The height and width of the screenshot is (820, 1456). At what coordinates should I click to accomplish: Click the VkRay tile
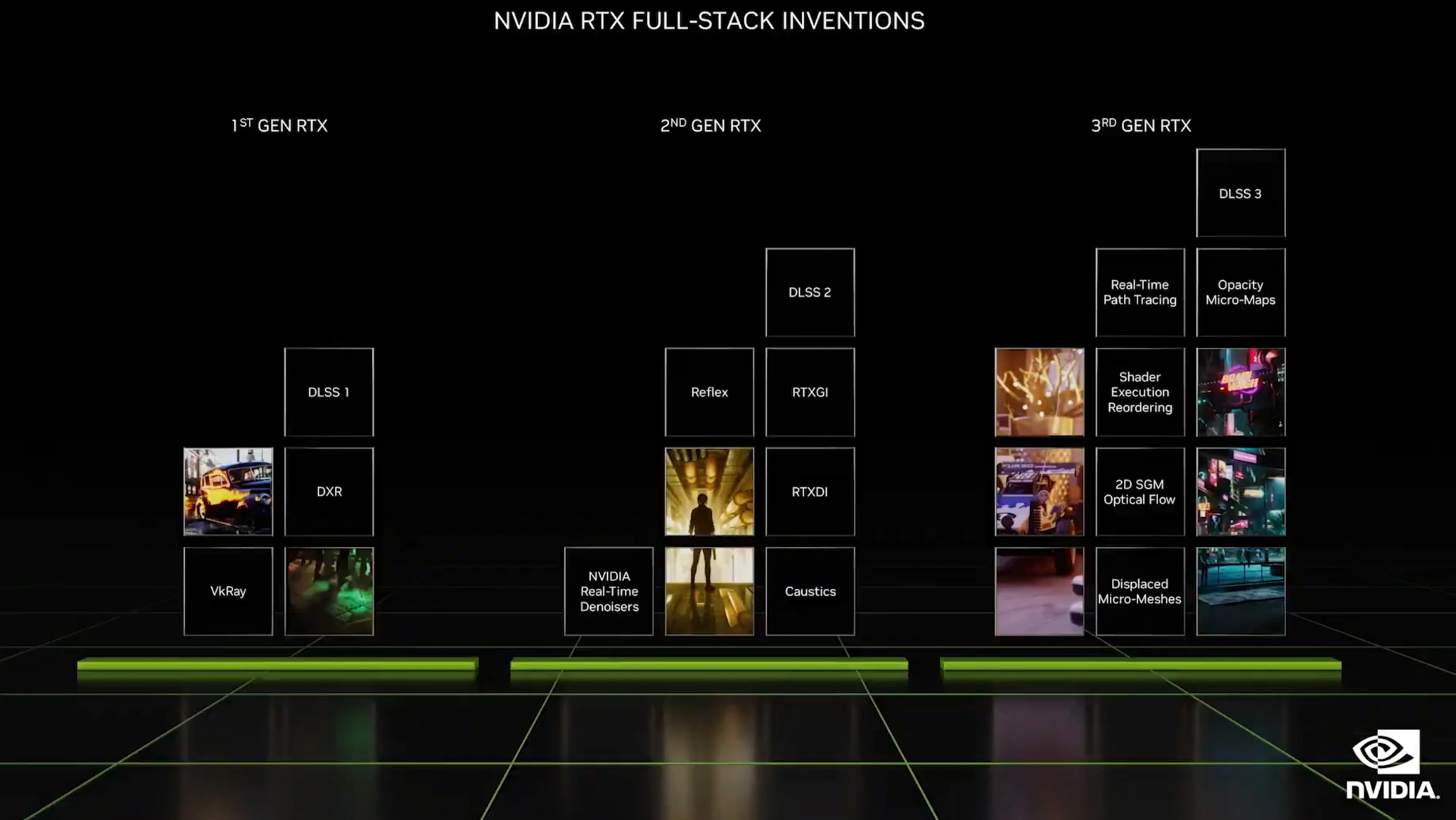coord(228,591)
